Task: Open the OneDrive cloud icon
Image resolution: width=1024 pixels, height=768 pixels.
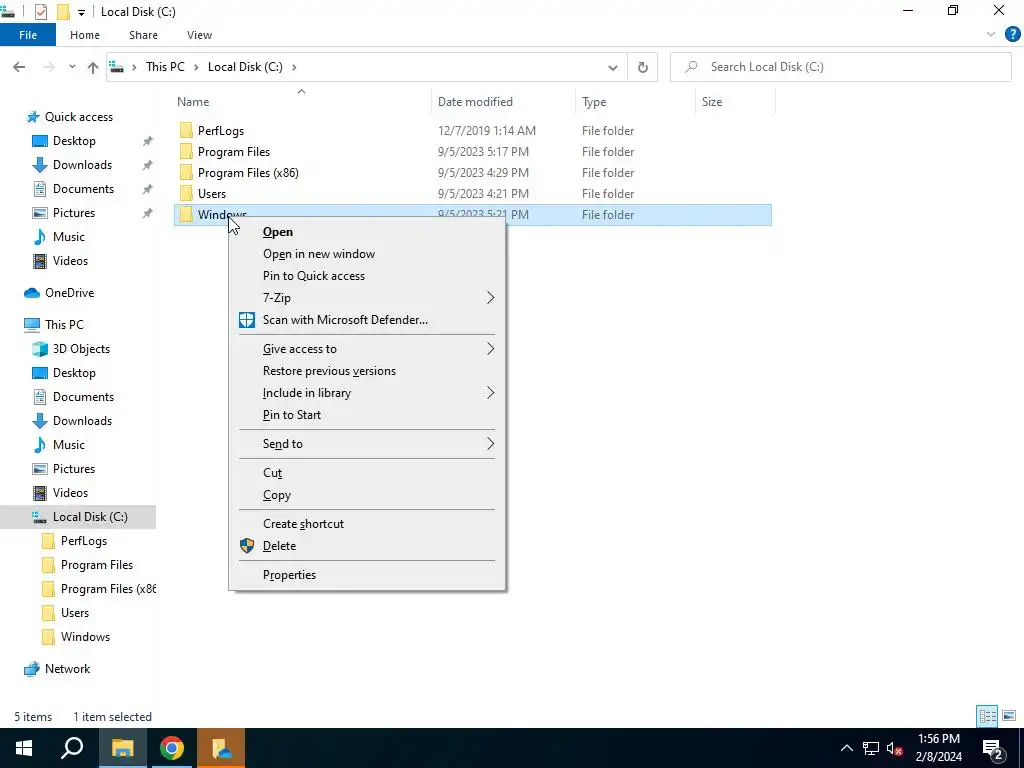Action: pos(32,293)
